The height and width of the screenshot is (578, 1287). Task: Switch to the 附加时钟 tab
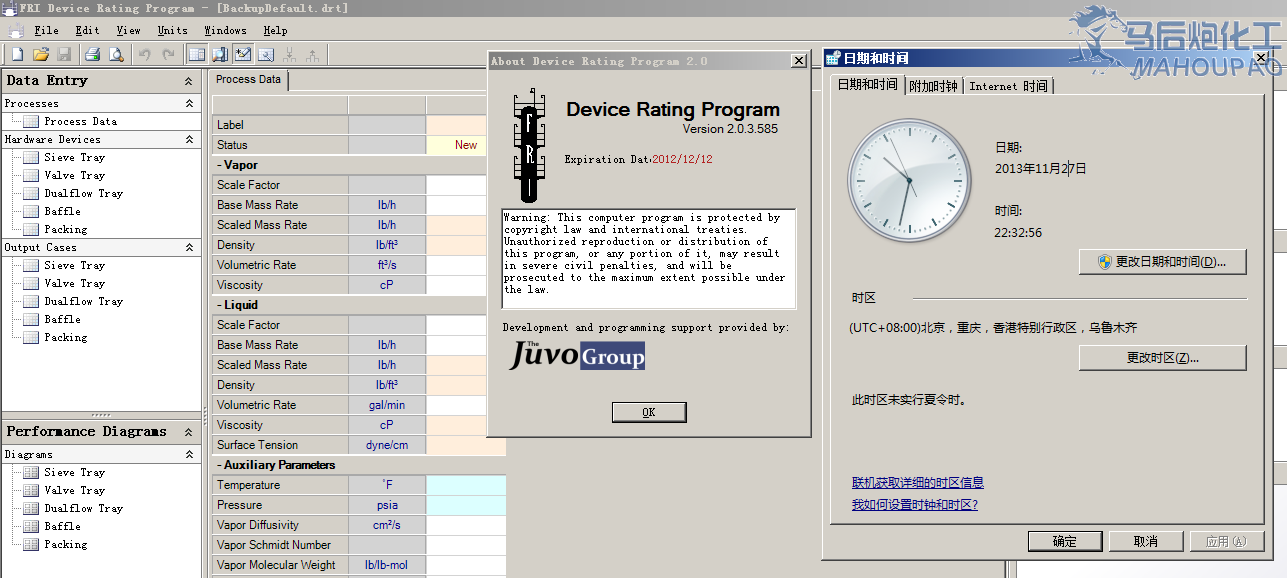coord(933,86)
